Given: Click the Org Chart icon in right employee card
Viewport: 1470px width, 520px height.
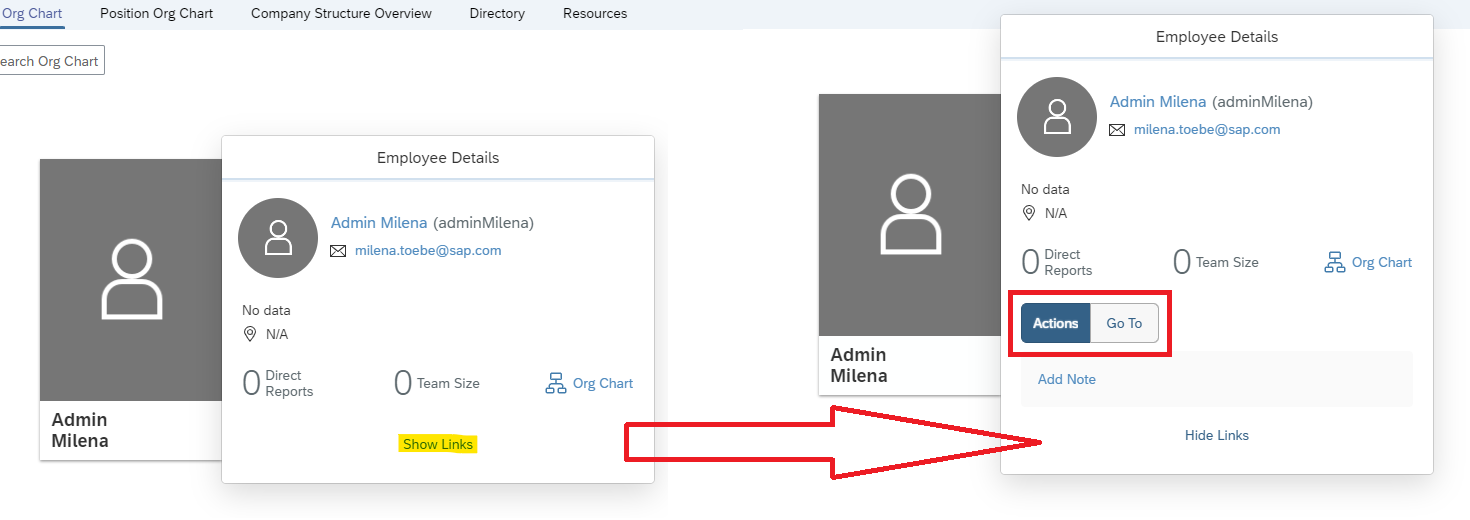Looking at the screenshot, I should [x=1334, y=262].
